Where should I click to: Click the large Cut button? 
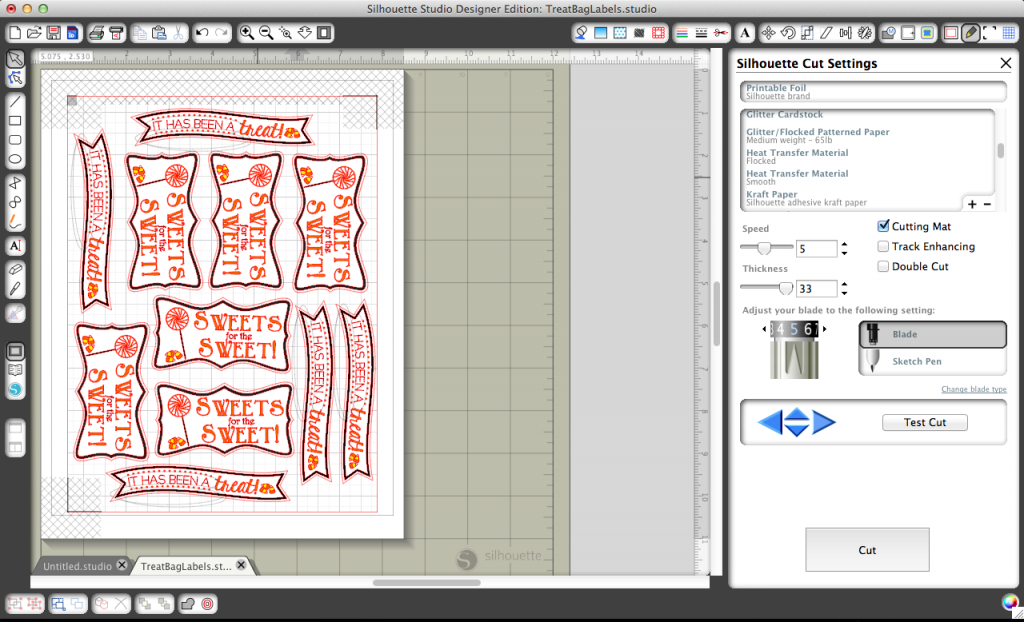[x=867, y=550]
